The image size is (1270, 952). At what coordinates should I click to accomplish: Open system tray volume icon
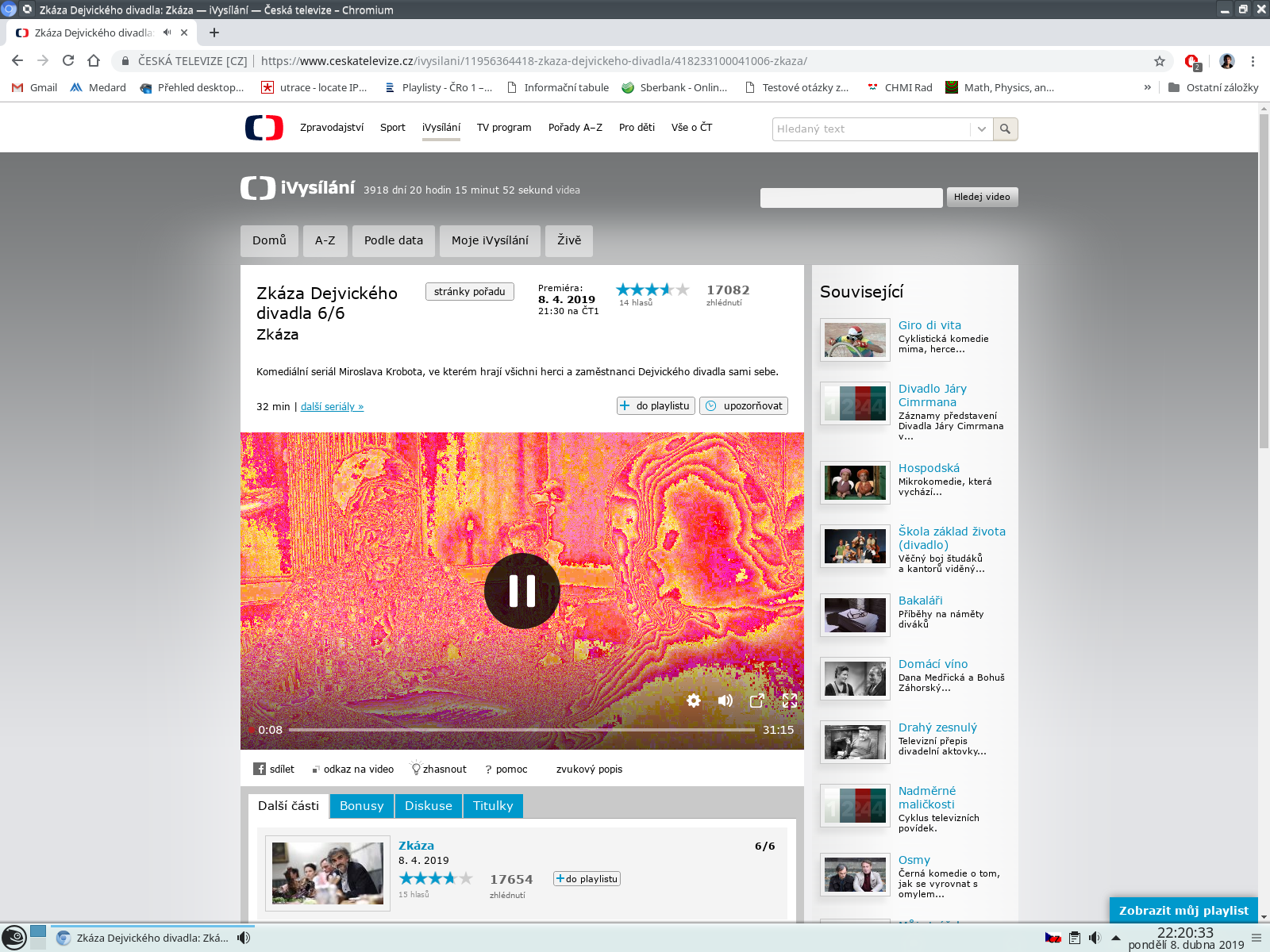pos(1095,938)
